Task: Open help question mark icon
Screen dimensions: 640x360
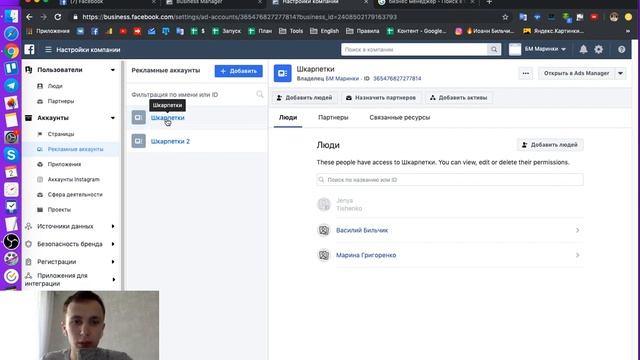Action: pyautogui.click(x=621, y=49)
